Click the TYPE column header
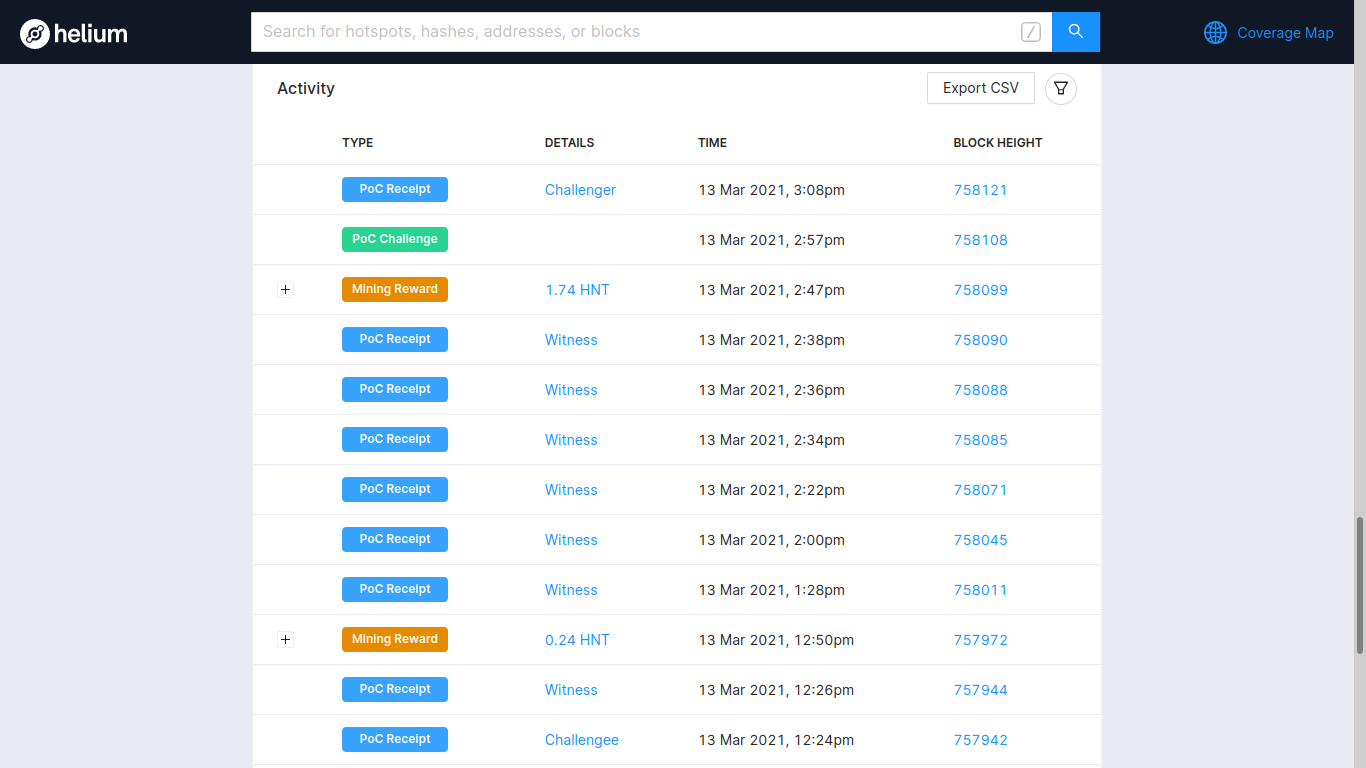Viewport: 1366px width, 768px height. (x=357, y=143)
